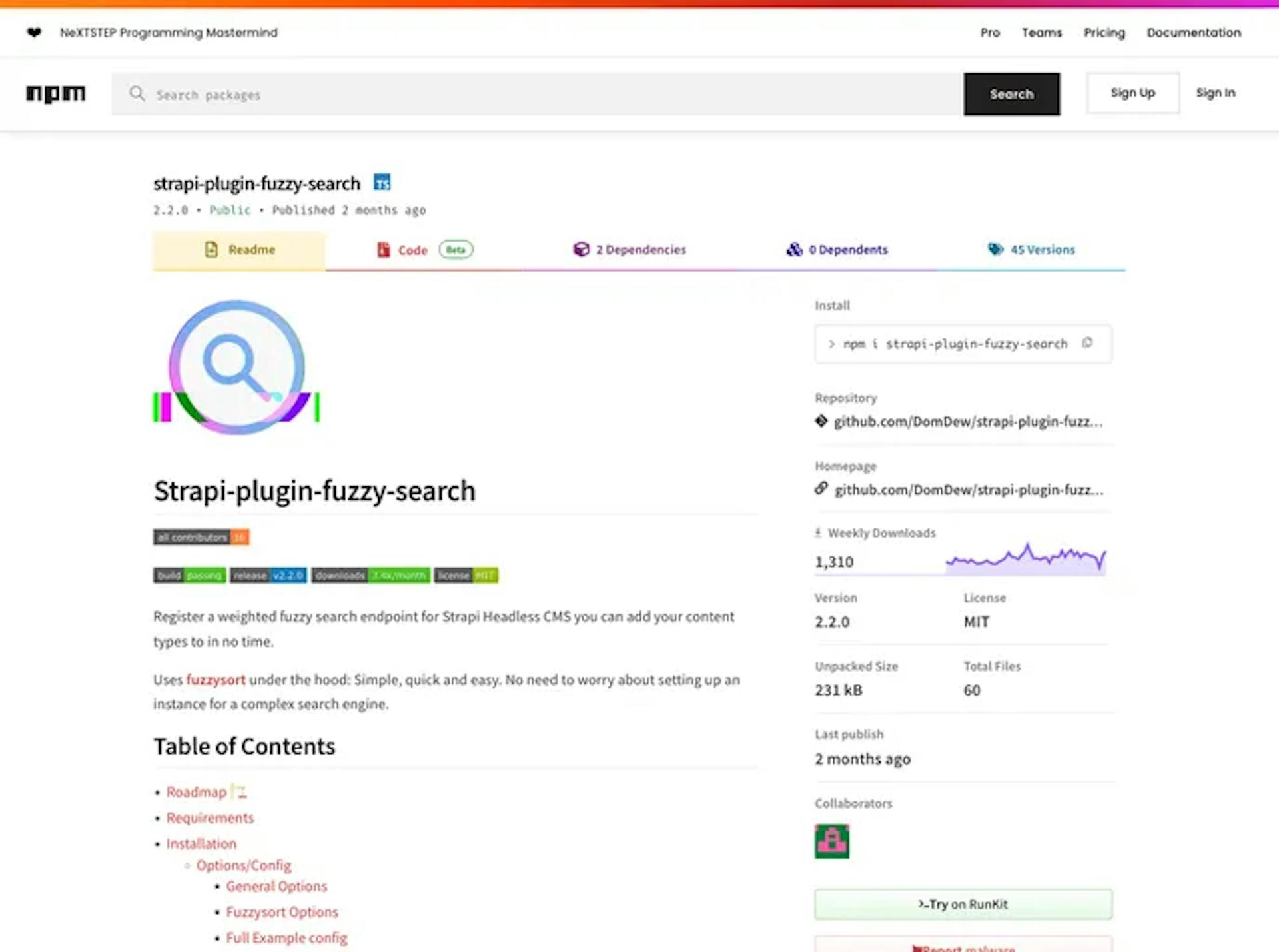The height and width of the screenshot is (952, 1279).
Task: Jump to Requirements section link
Action: (210, 818)
